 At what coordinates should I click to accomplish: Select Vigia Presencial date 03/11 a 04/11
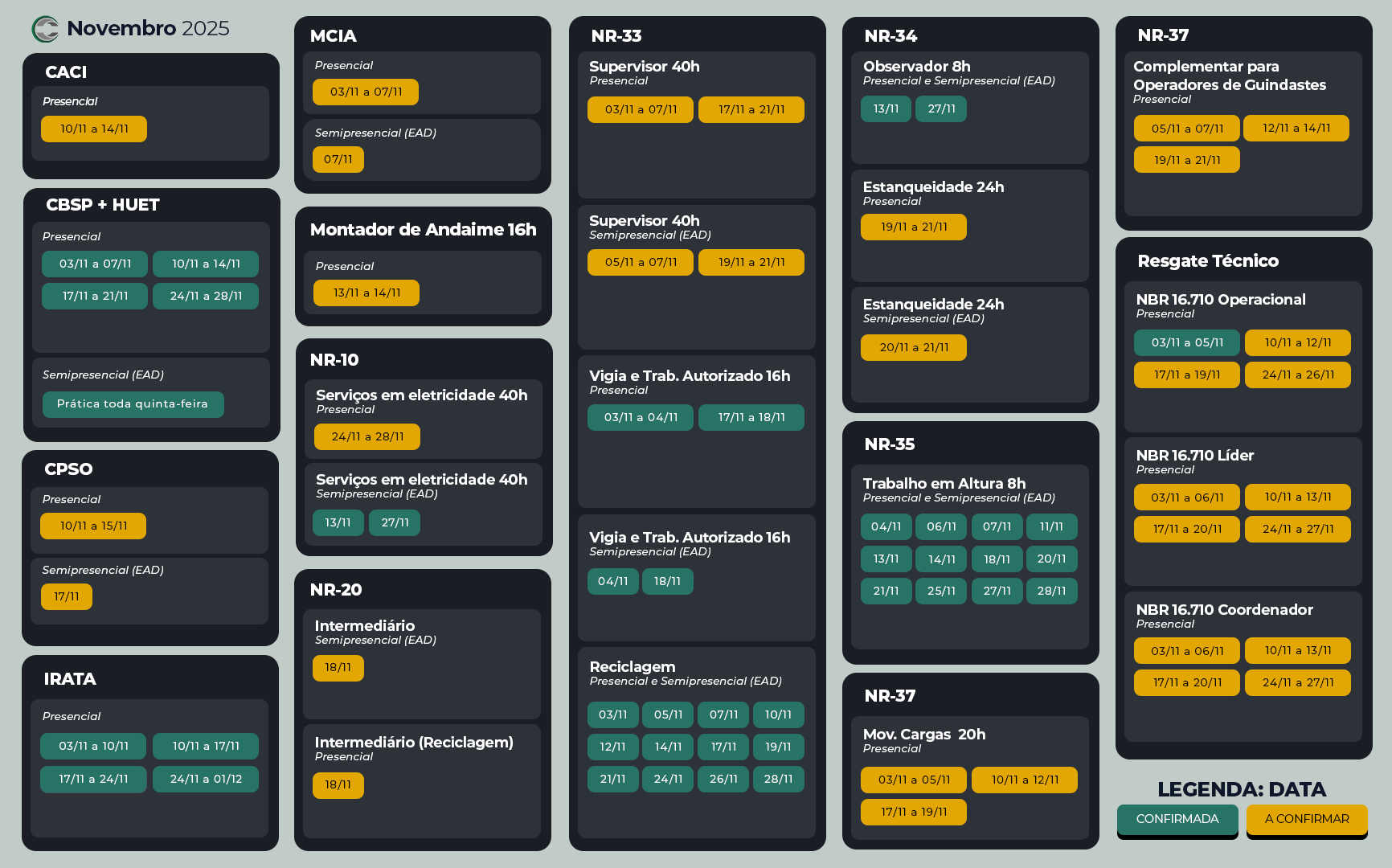[x=641, y=417]
